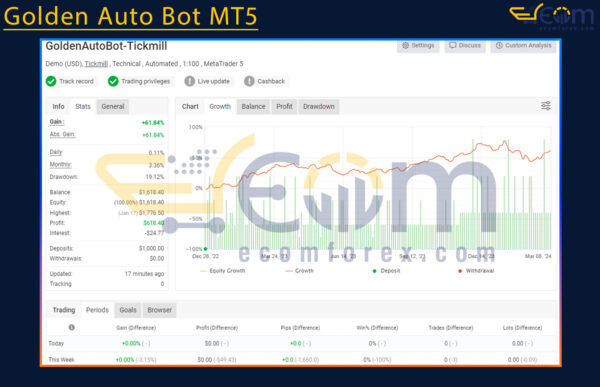Open the chart options sliders icon
600x387 pixels.
click(x=546, y=106)
